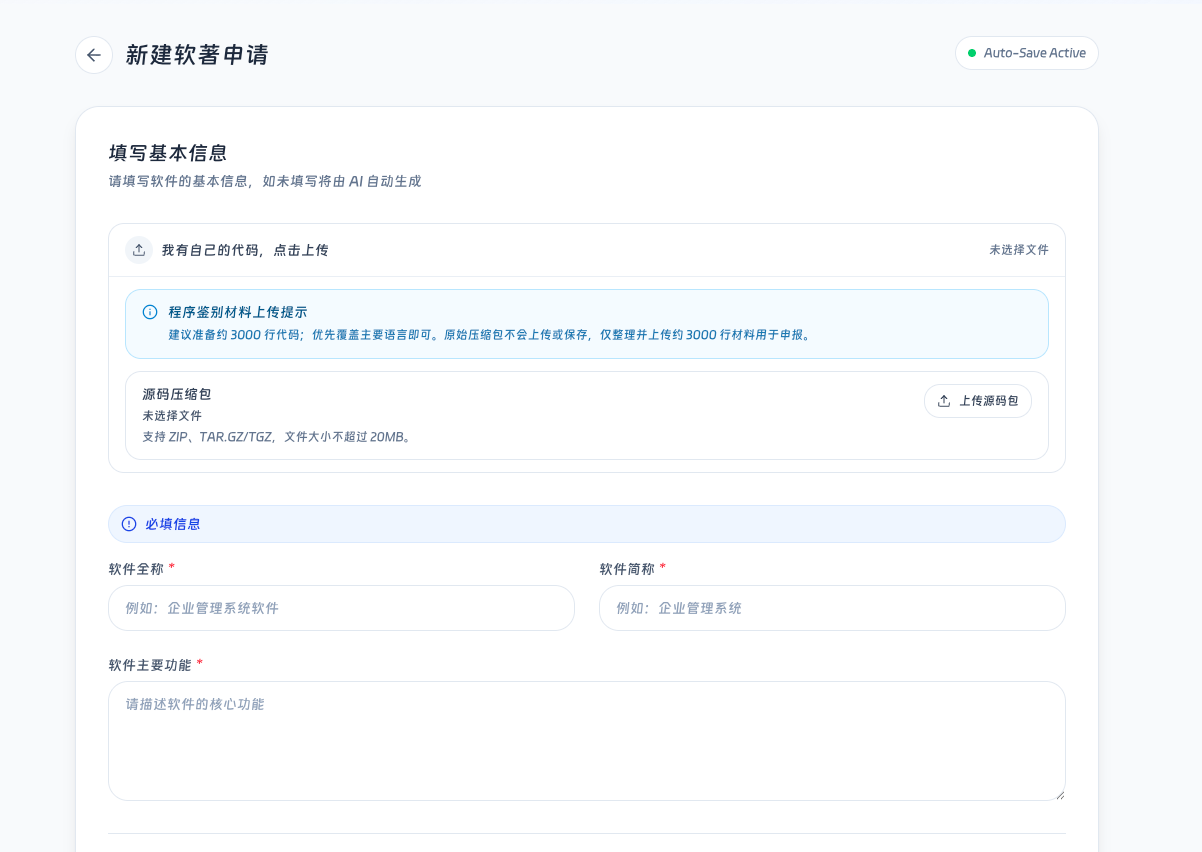This screenshot has width=1202, height=852.
Task: Click the 填写基本信息 section heading
Action: click(x=168, y=153)
